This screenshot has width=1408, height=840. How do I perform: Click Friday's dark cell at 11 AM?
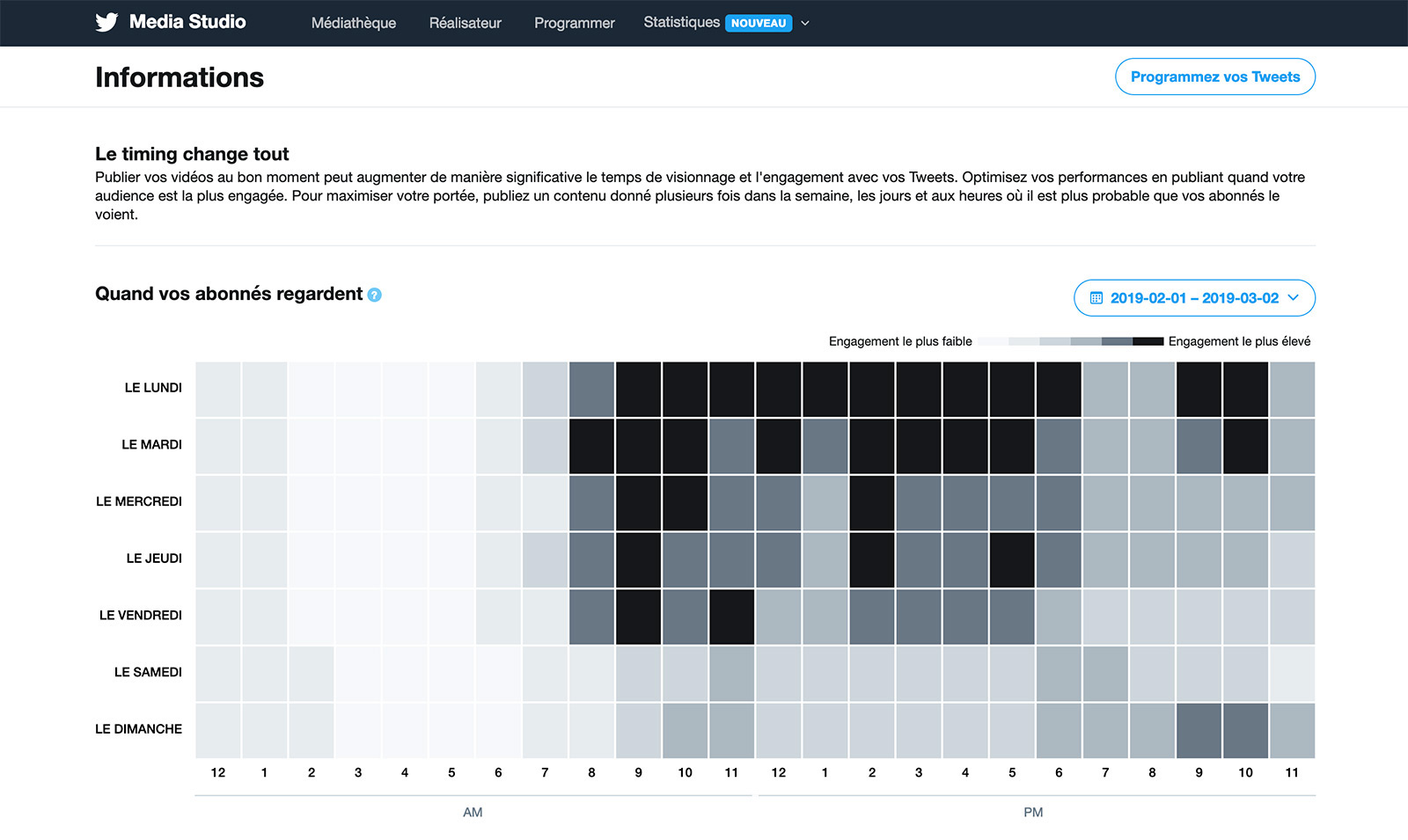pyautogui.click(x=731, y=615)
